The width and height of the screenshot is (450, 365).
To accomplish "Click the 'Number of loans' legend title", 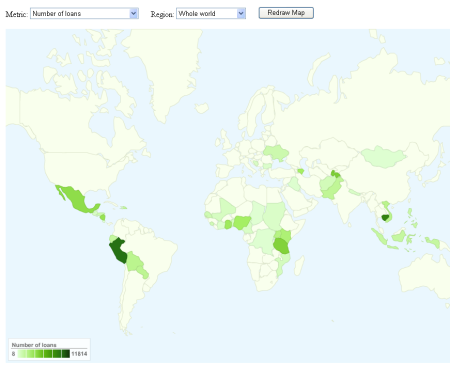I will coord(34,345).
